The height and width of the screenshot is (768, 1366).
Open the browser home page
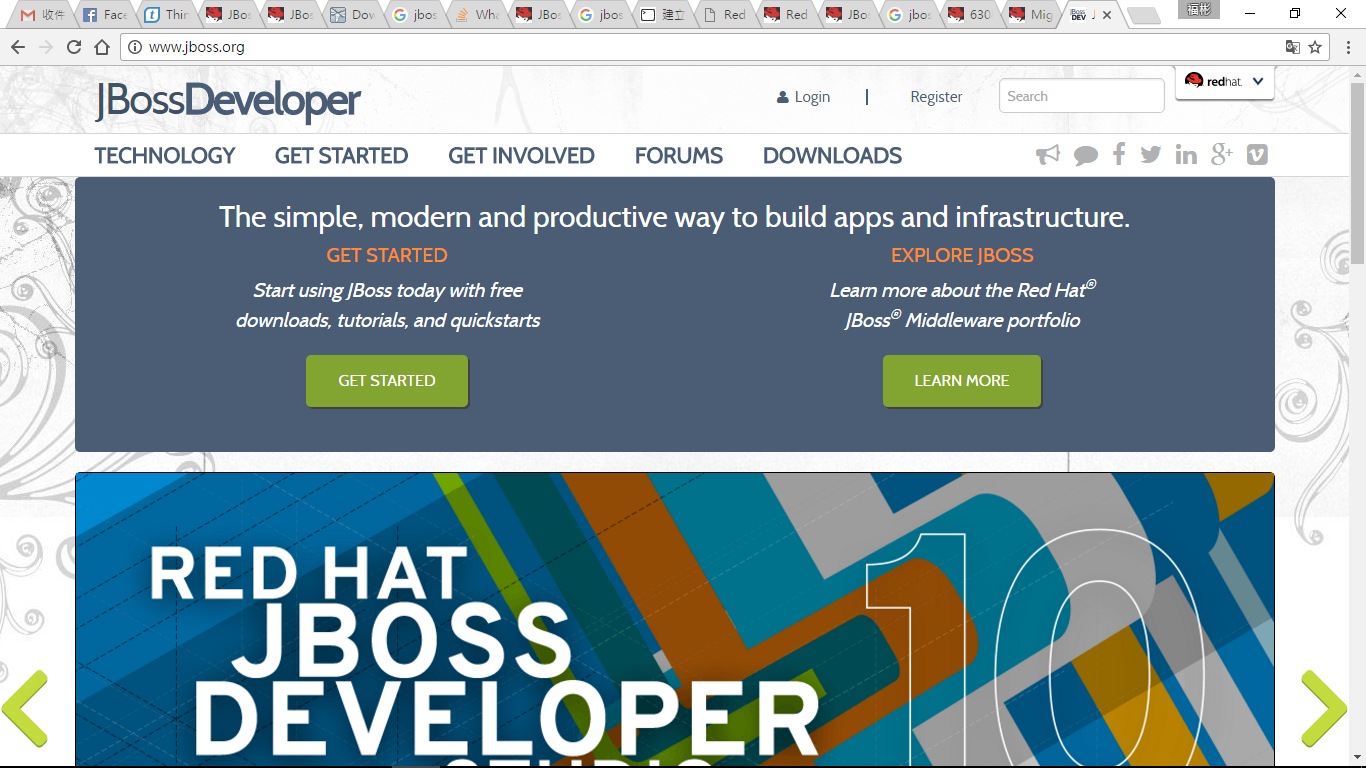coord(102,47)
